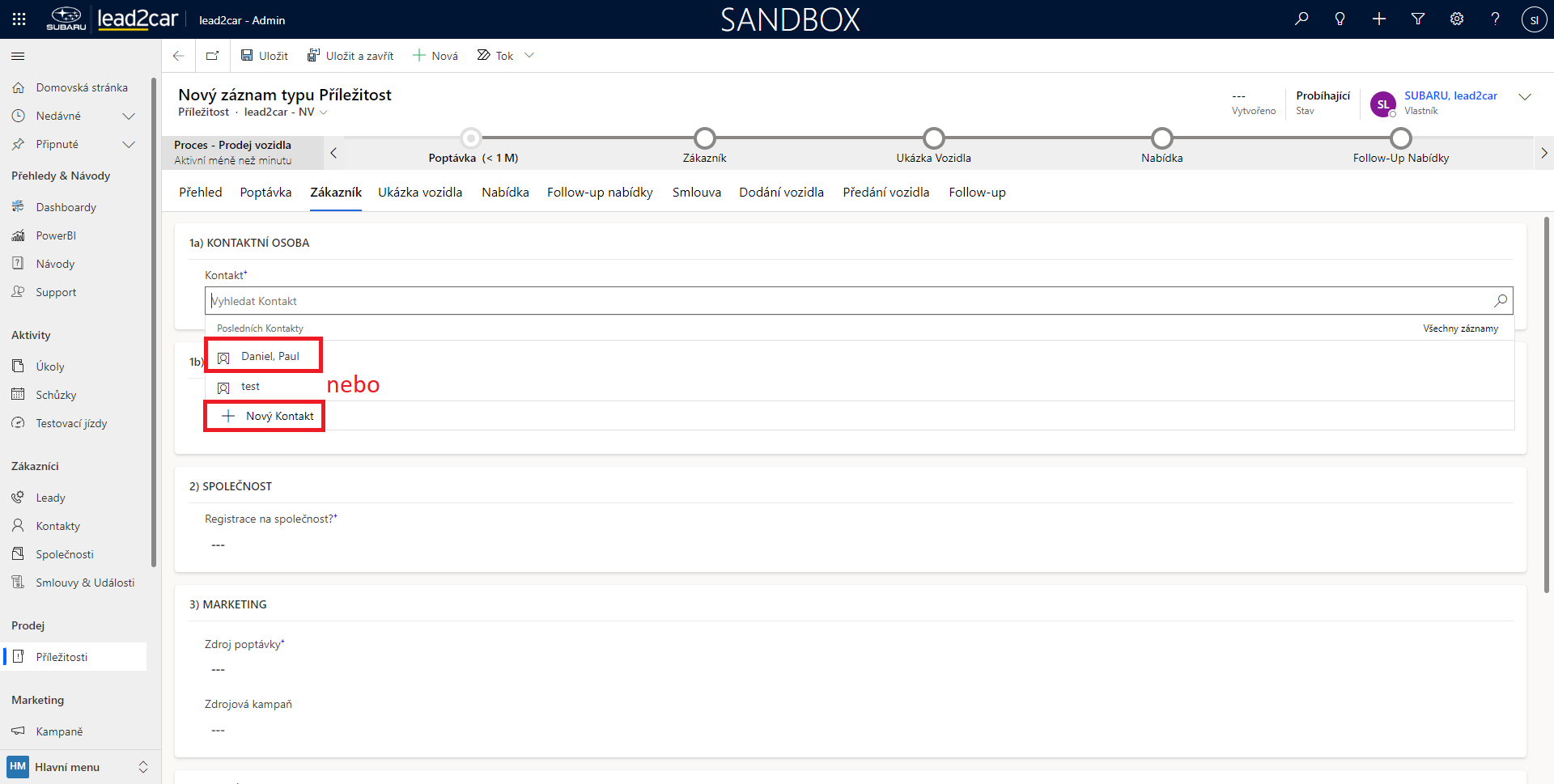The image size is (1554, 784).
Task: Click the Ukázka Vozidla process stage circle
Action: point(933,138)
